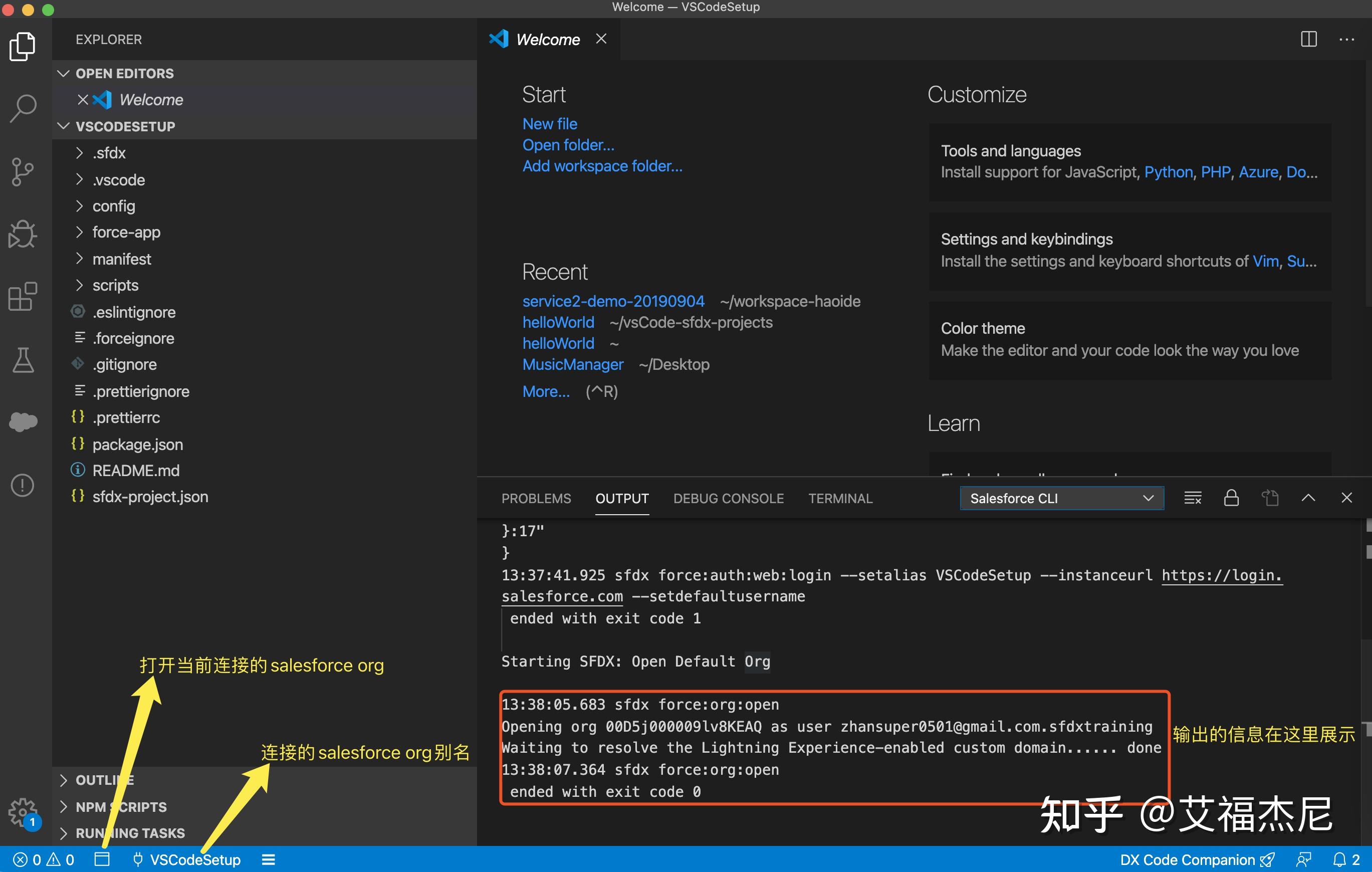Image resolution: width=1372 pixels, height=872 pixels.
Task: Click the New file link
Action: click(549, 124)
